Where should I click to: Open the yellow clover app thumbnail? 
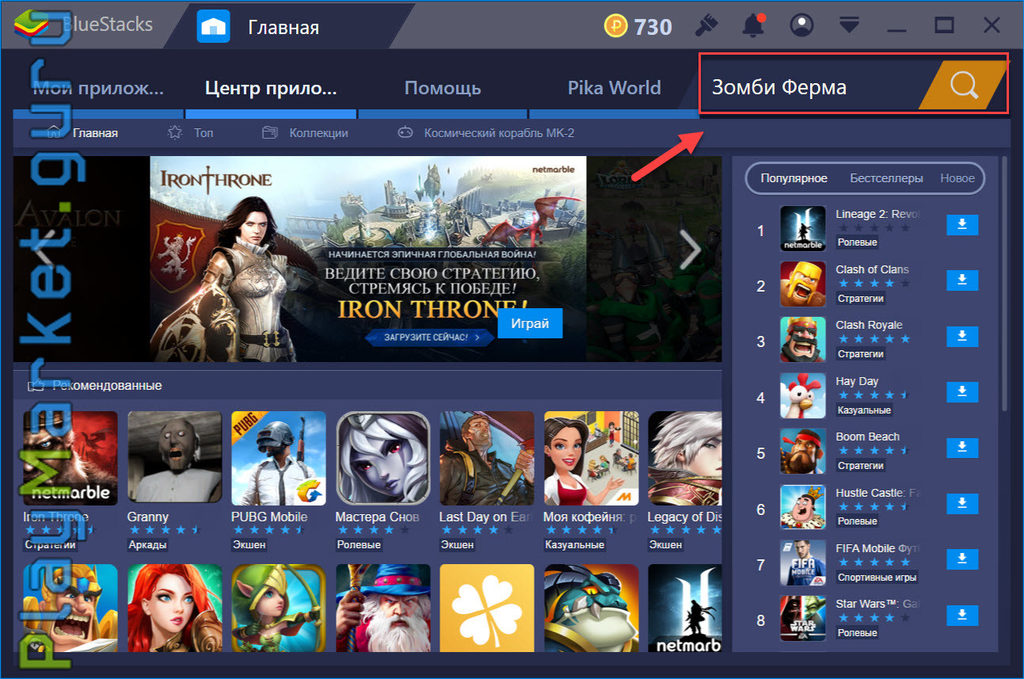487,608
